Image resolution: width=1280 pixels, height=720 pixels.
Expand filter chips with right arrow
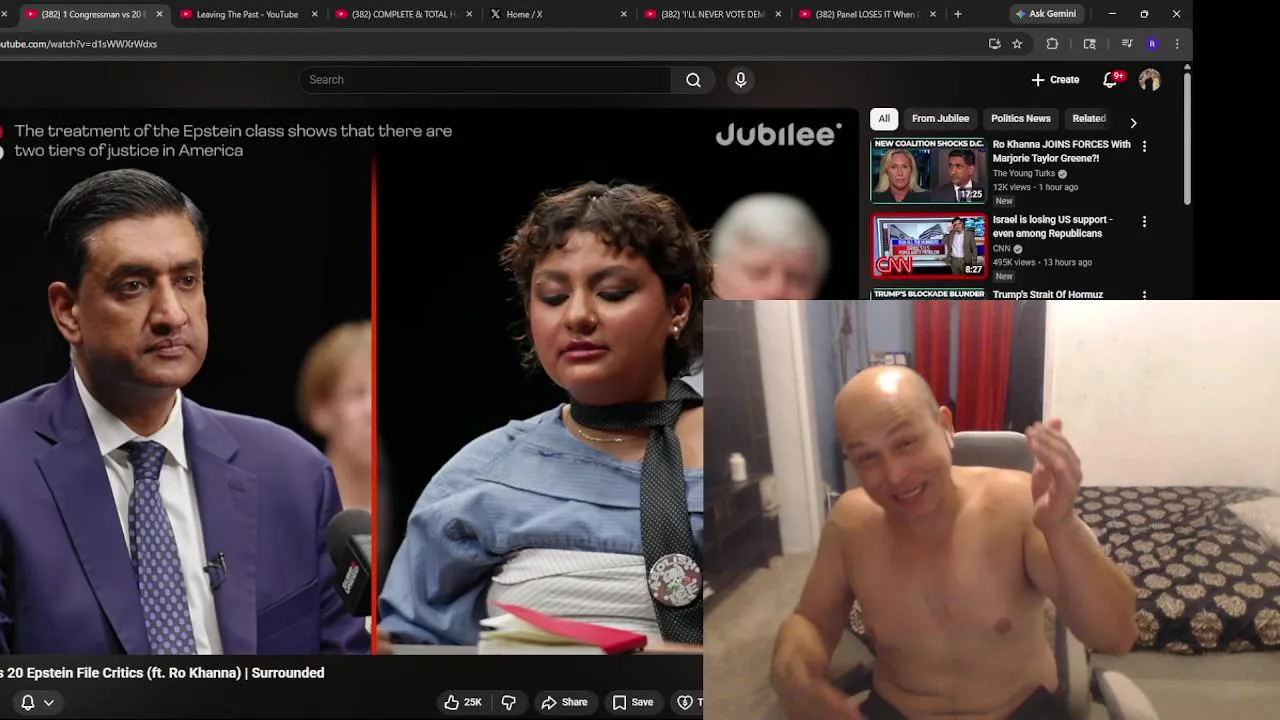click(x=1133, y=122)
